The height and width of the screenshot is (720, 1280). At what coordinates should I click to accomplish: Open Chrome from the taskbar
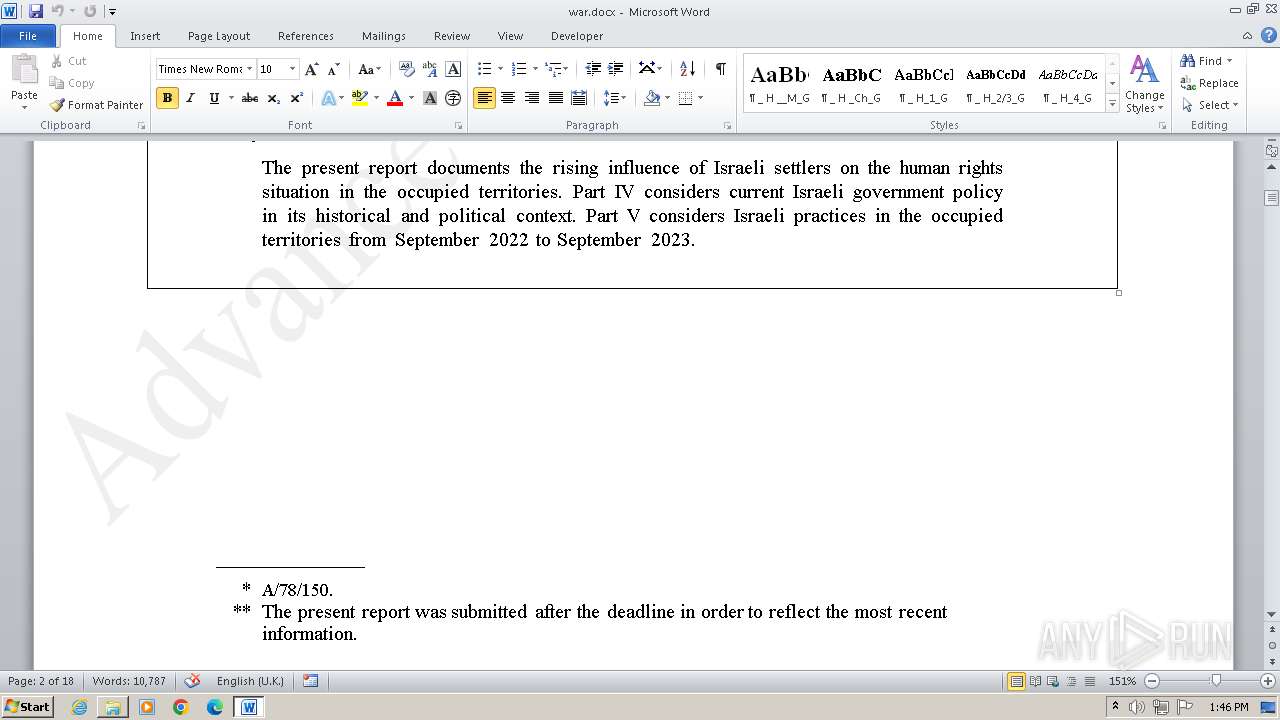coord(181,707)
